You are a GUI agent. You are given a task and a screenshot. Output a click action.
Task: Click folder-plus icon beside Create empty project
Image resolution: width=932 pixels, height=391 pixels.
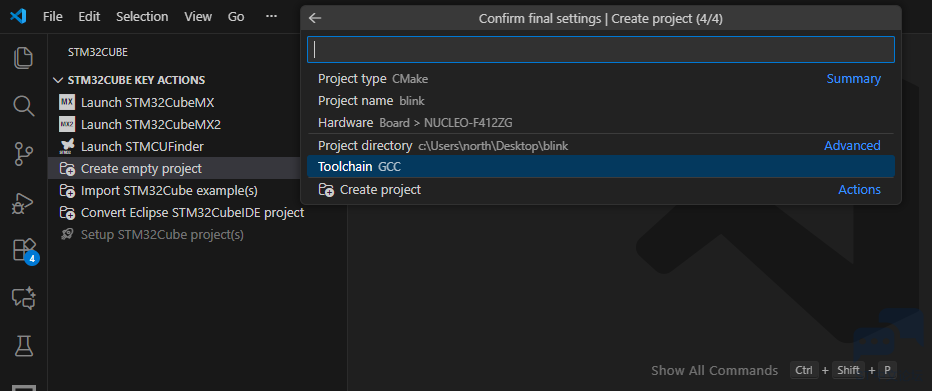click(x=67, y=169)
